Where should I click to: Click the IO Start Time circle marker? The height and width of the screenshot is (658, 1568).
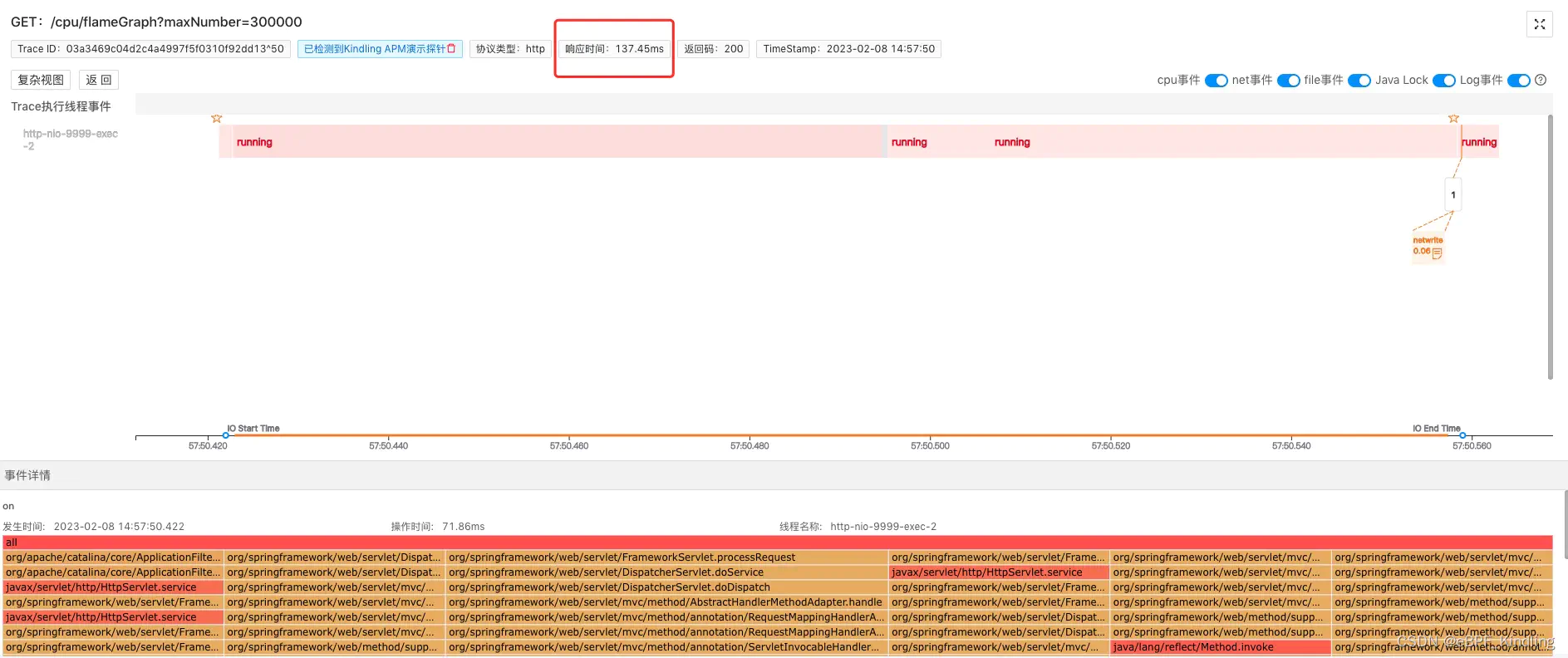[x=226, y=435]
